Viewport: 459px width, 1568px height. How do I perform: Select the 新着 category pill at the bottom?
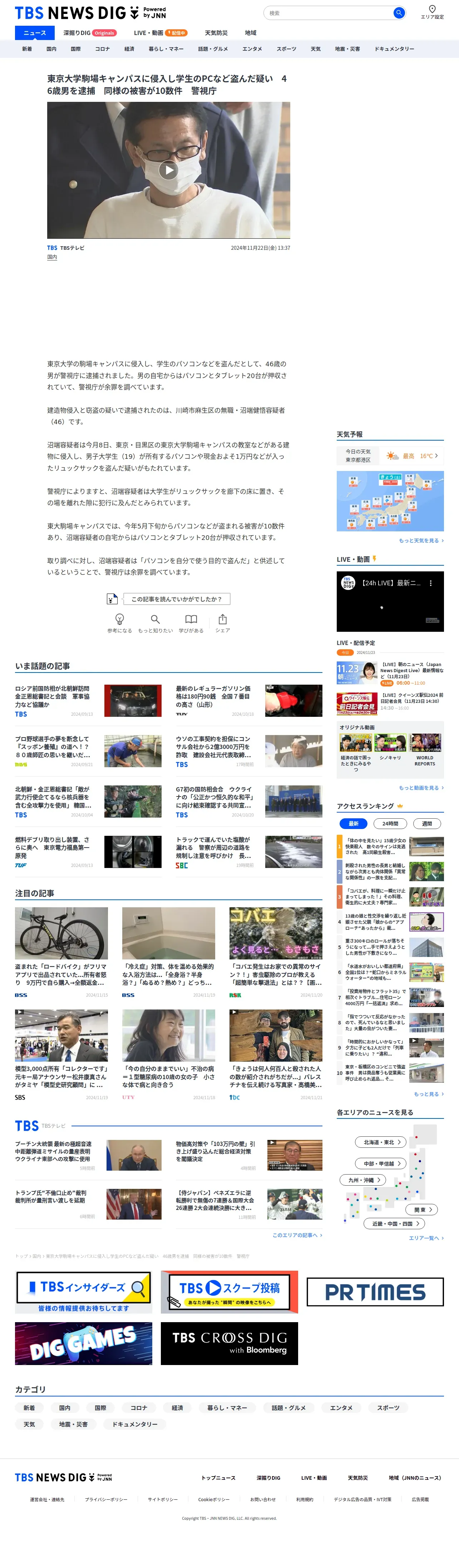29,1407
